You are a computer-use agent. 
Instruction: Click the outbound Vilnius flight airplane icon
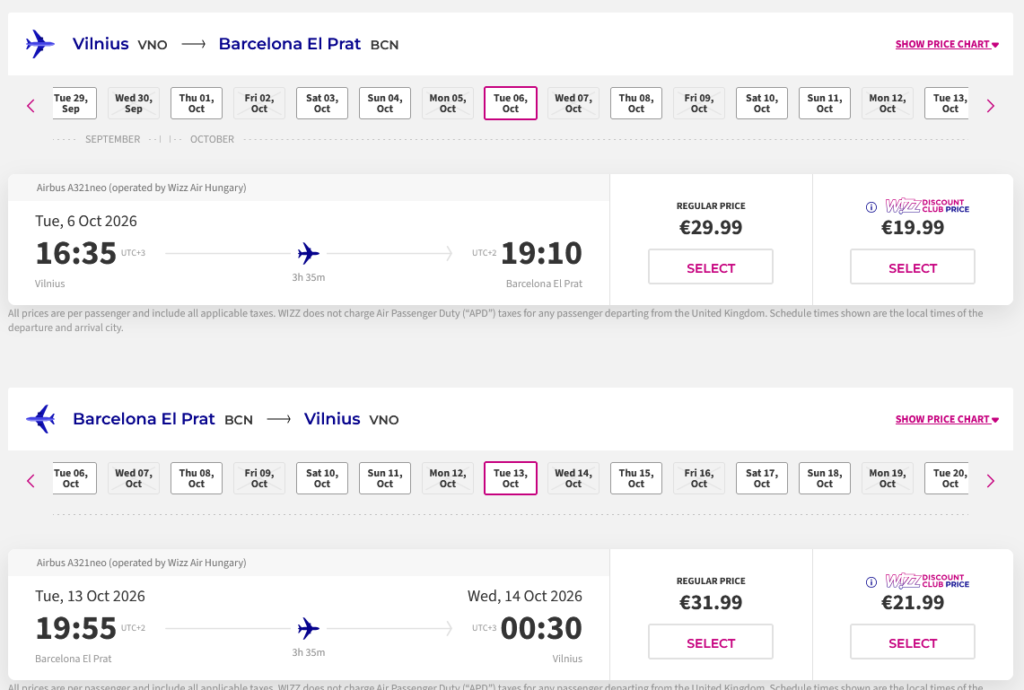pyautogui.click(x=41, y=44)
